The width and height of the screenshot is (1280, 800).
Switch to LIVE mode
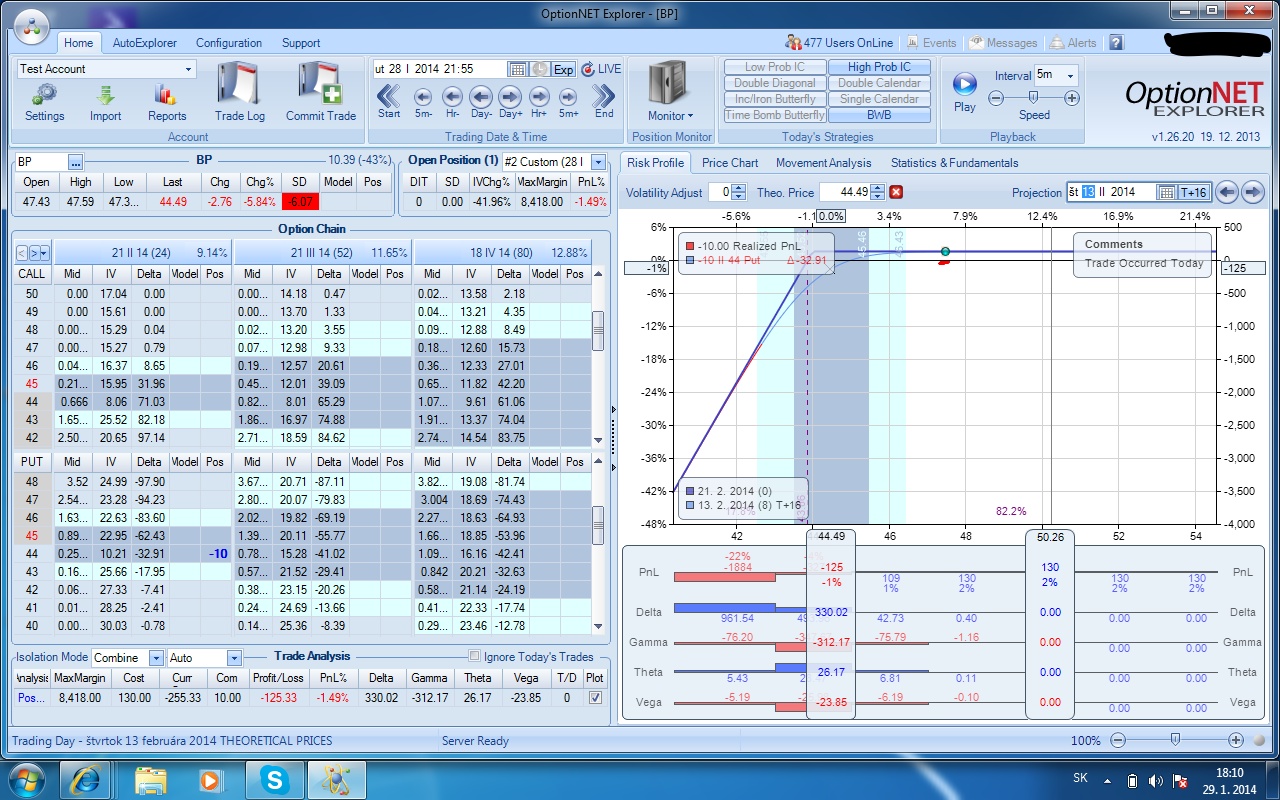(x=601, y=69)
